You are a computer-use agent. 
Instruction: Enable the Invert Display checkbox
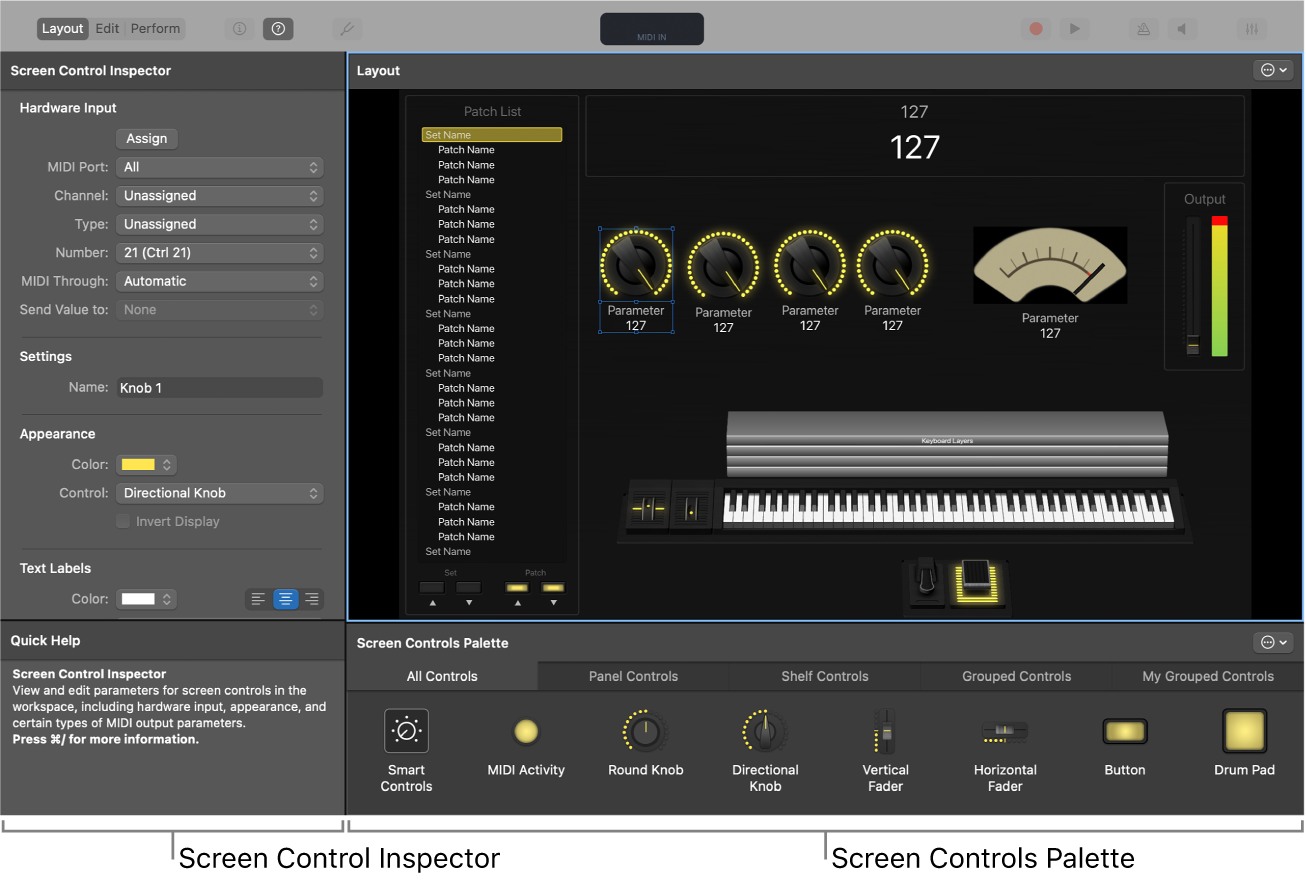[x=122, y=521]
